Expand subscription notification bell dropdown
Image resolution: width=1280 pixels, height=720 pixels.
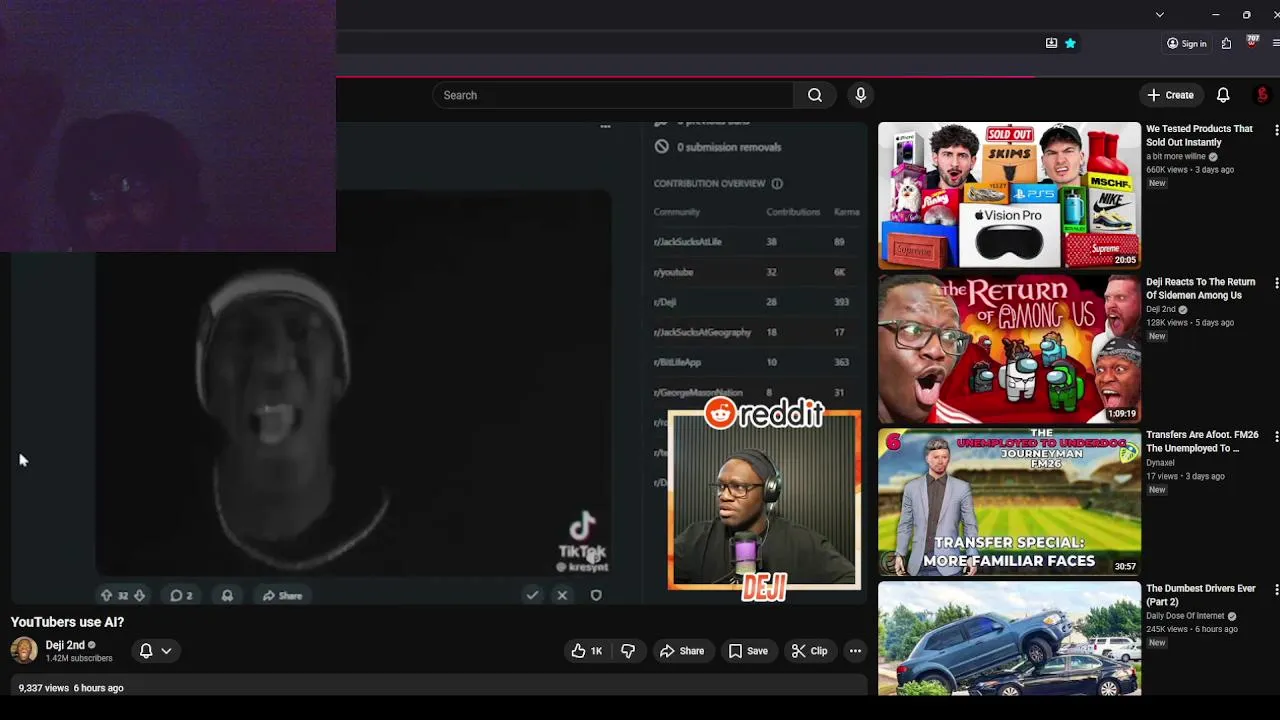click(155, 650)
